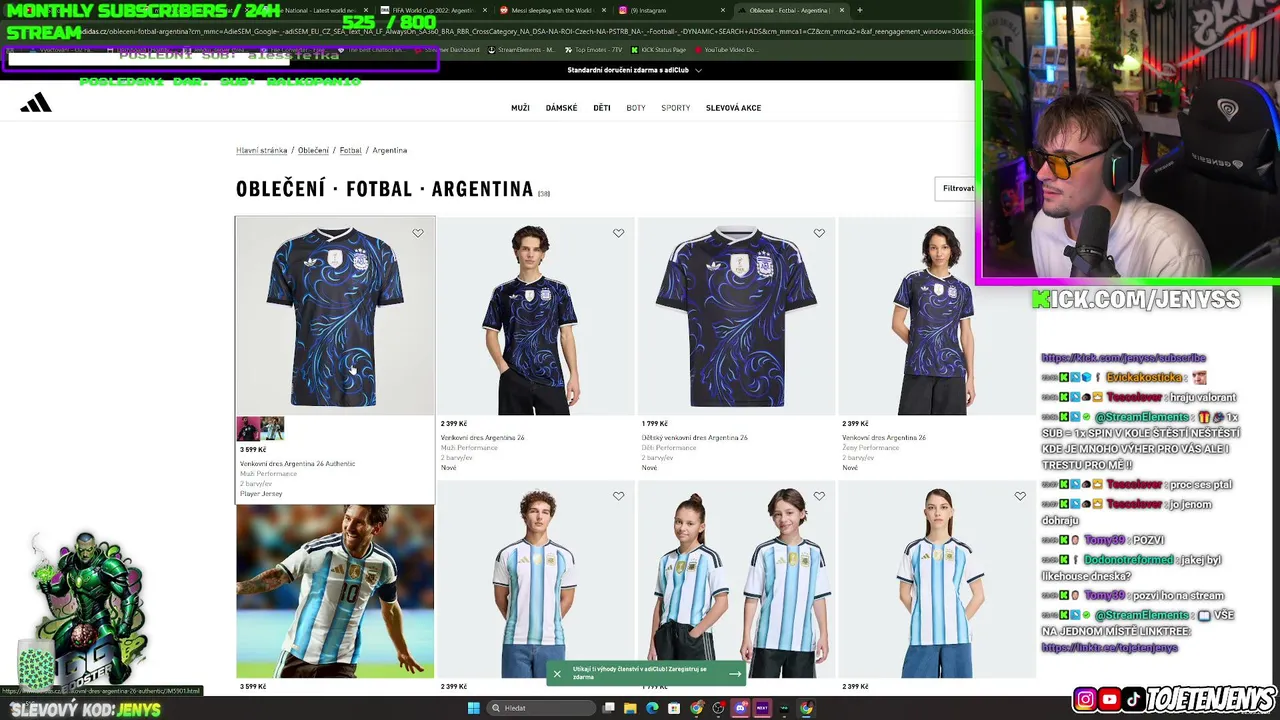
Task: Launch Microsoft Edge from the taskbar
Action: (652, 708)
